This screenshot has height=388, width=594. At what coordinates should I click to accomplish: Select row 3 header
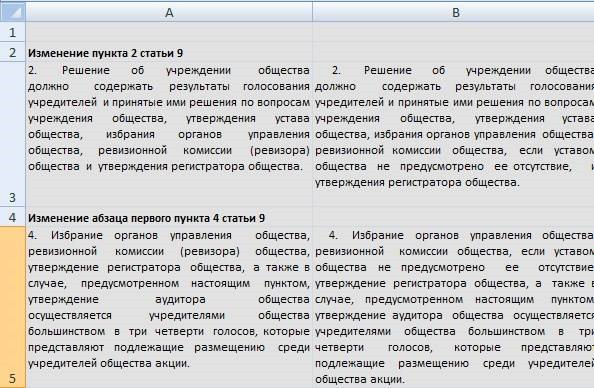coord(13,134)
